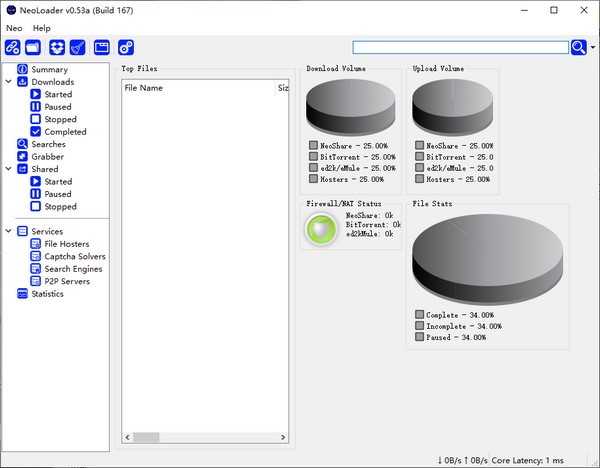600x468 pixels.
Task: Click the Top Files horizontal scrollbar
Action: 147,437
